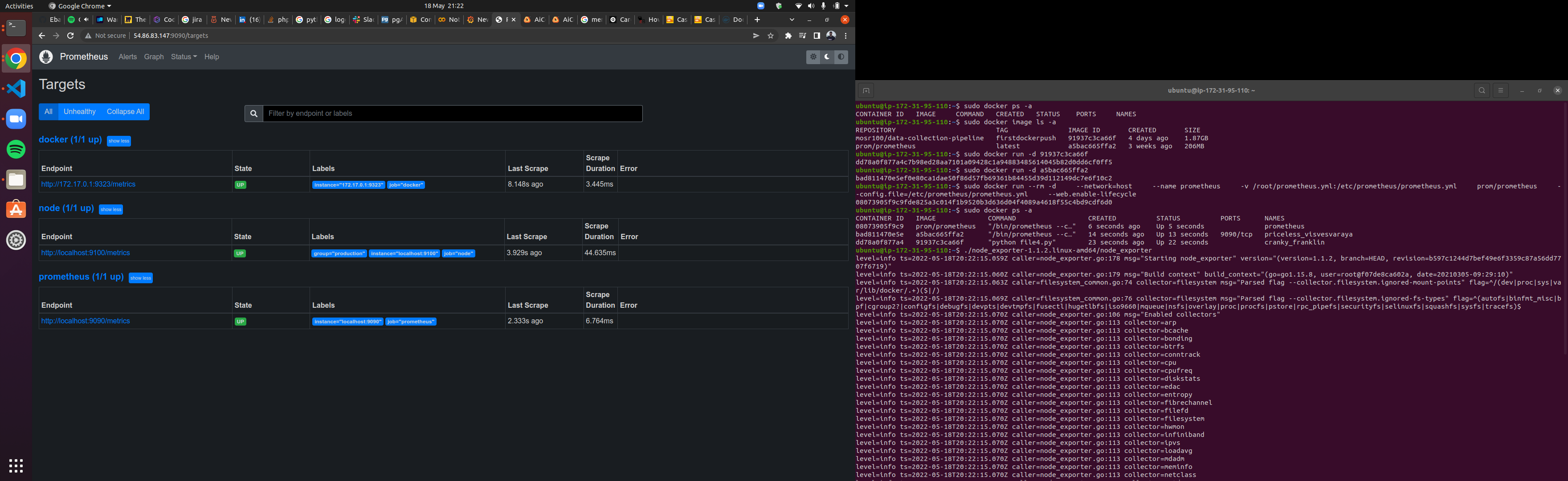Open the Alerts page
Screen dimensions: 1568x481
pyautogui.click(x=127, y=57)
